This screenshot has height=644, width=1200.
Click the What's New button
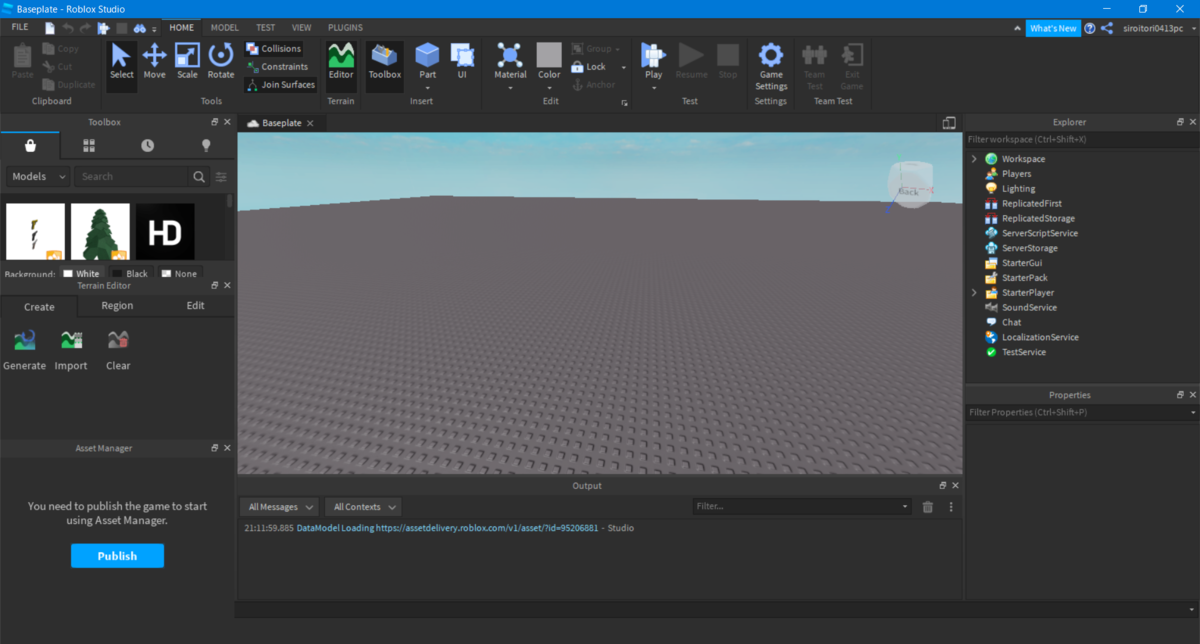point(1053,28)
